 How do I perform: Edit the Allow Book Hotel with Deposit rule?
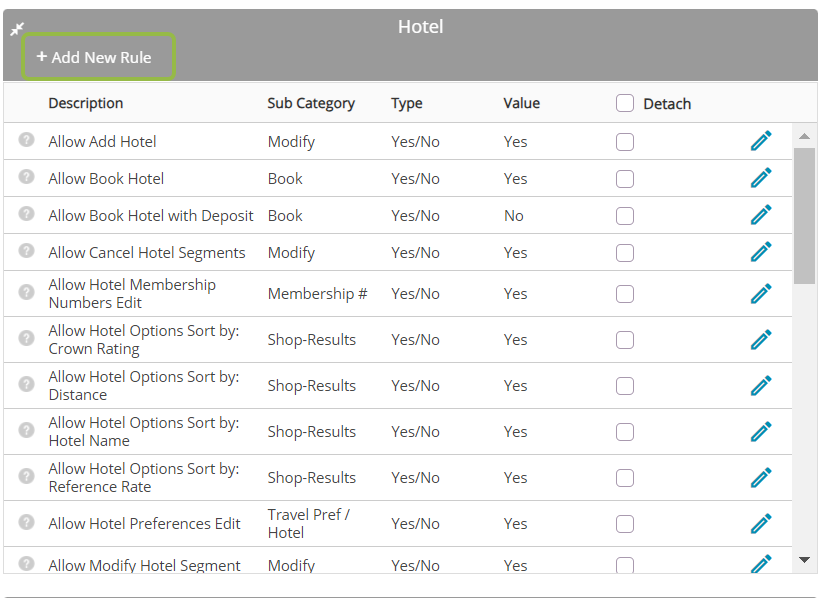761,215
